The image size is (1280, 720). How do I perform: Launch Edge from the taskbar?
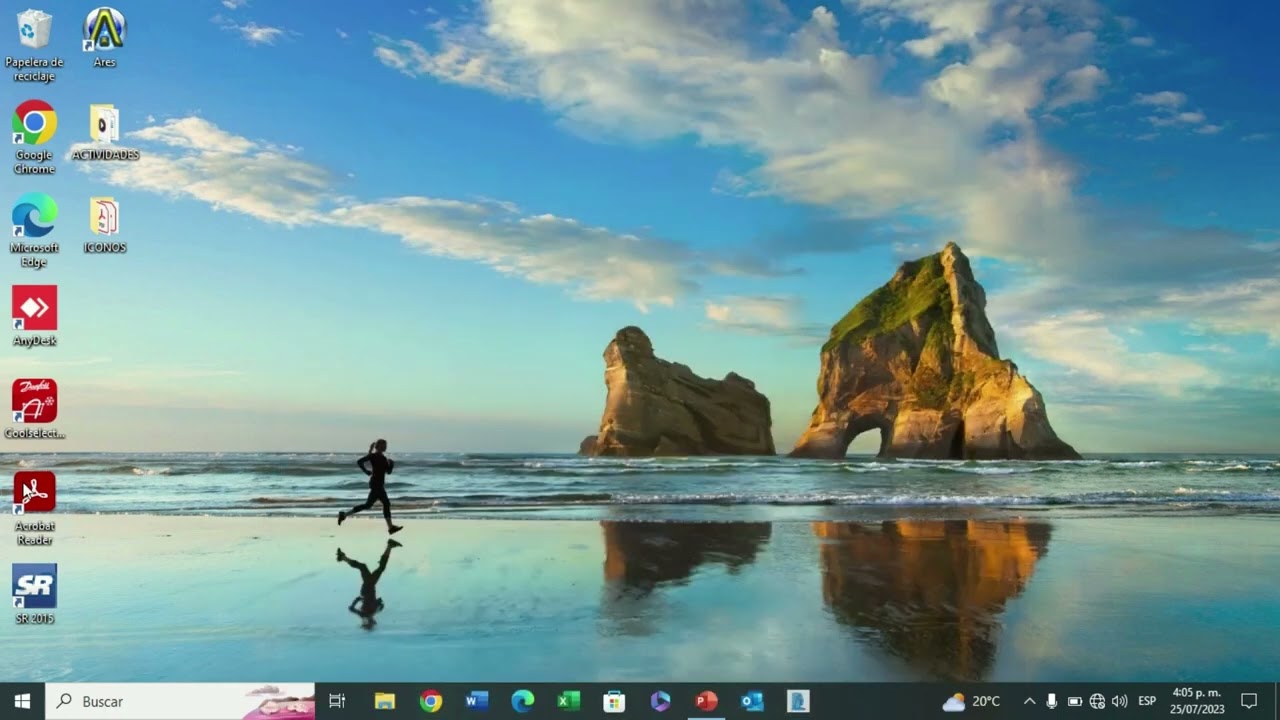(523, 701)
